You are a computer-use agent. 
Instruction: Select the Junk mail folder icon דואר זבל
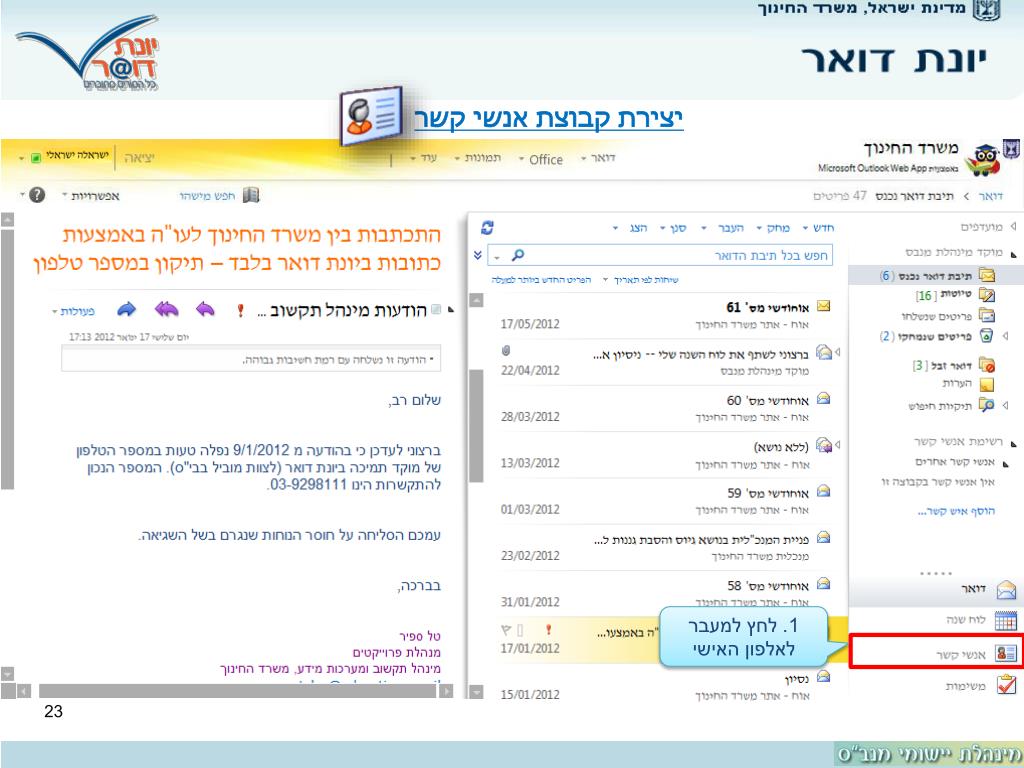[987, 365]
